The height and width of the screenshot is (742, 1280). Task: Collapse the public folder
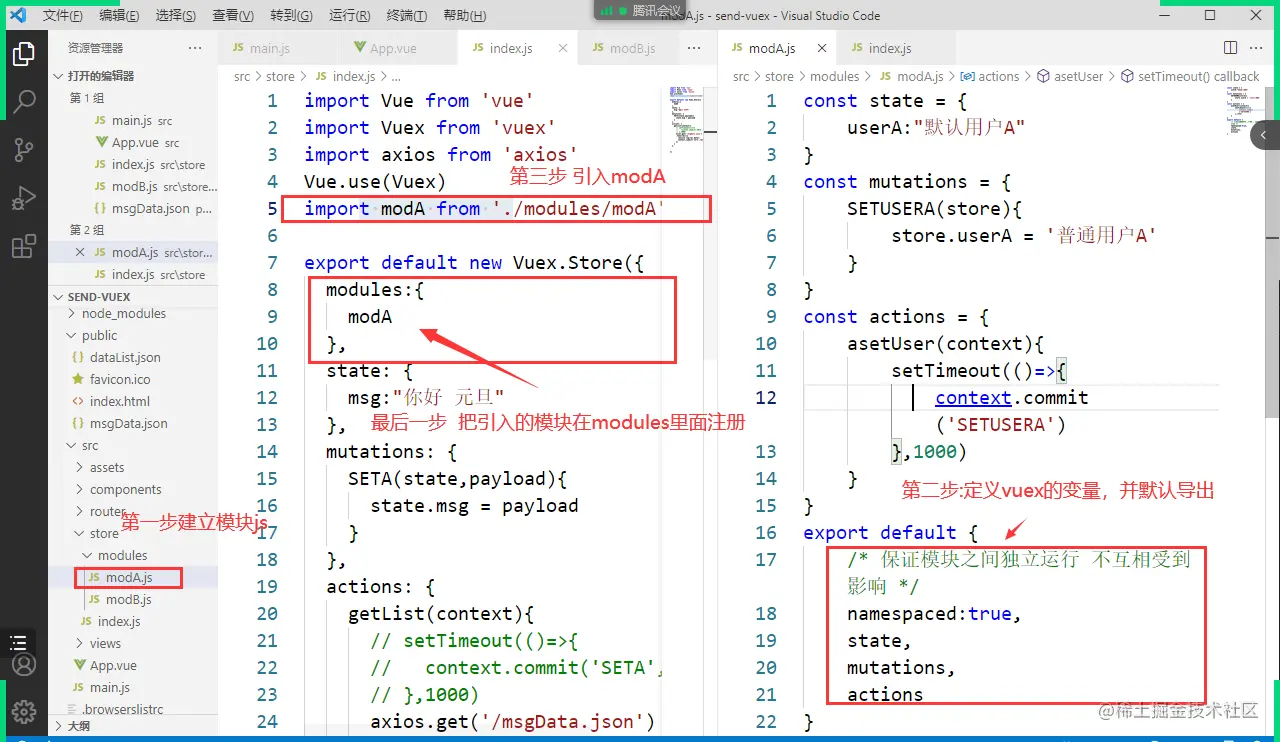(x=99, y=336)
